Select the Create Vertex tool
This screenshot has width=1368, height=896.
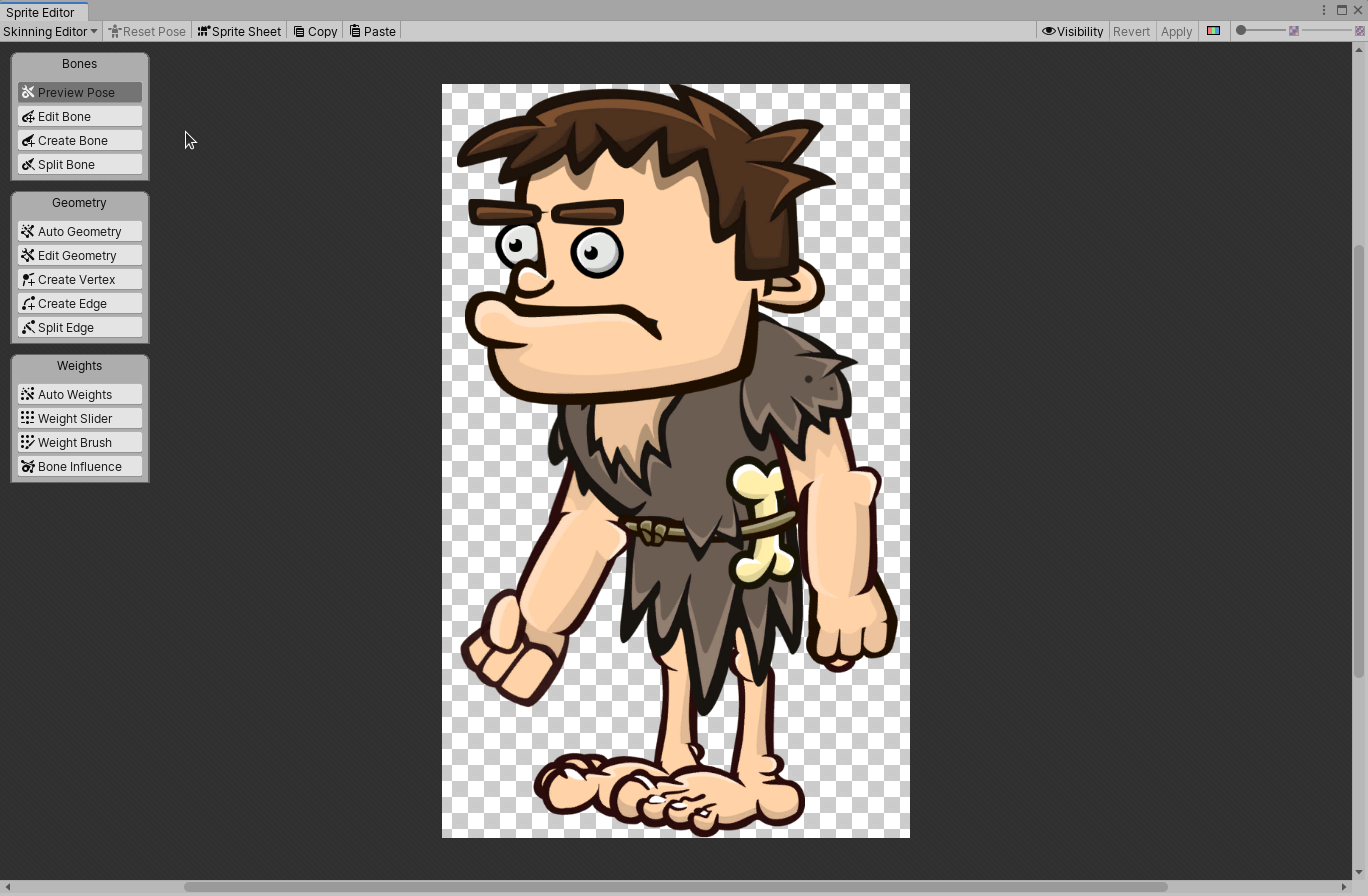(79, 280)
